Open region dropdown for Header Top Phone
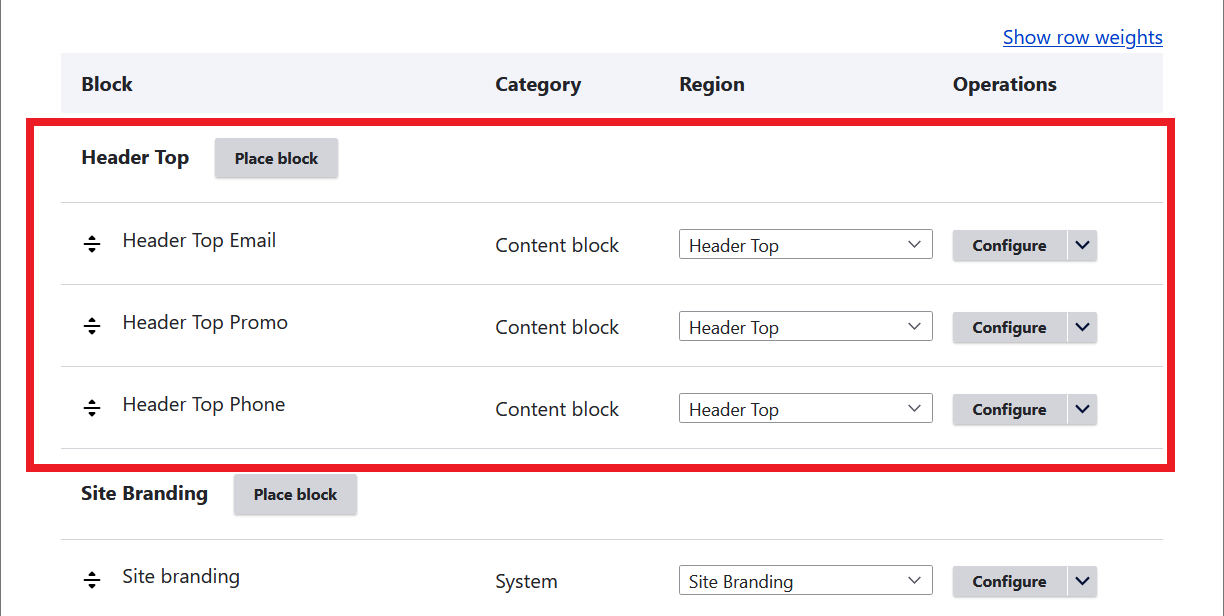The width and height of the screenshot is (1224, 616). (x=805, y=409)
